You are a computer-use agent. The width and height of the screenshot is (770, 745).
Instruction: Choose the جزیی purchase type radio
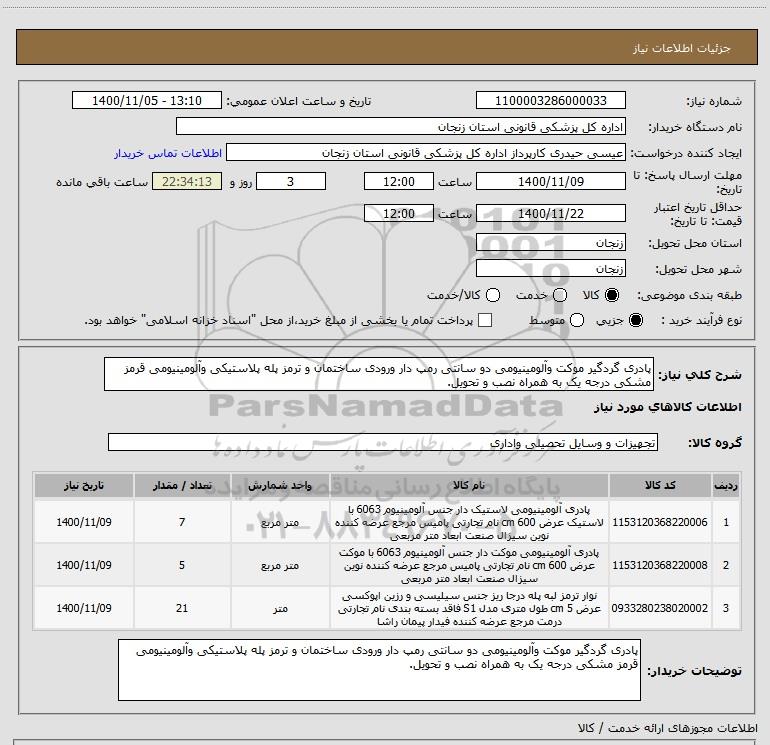pos(635,320)
